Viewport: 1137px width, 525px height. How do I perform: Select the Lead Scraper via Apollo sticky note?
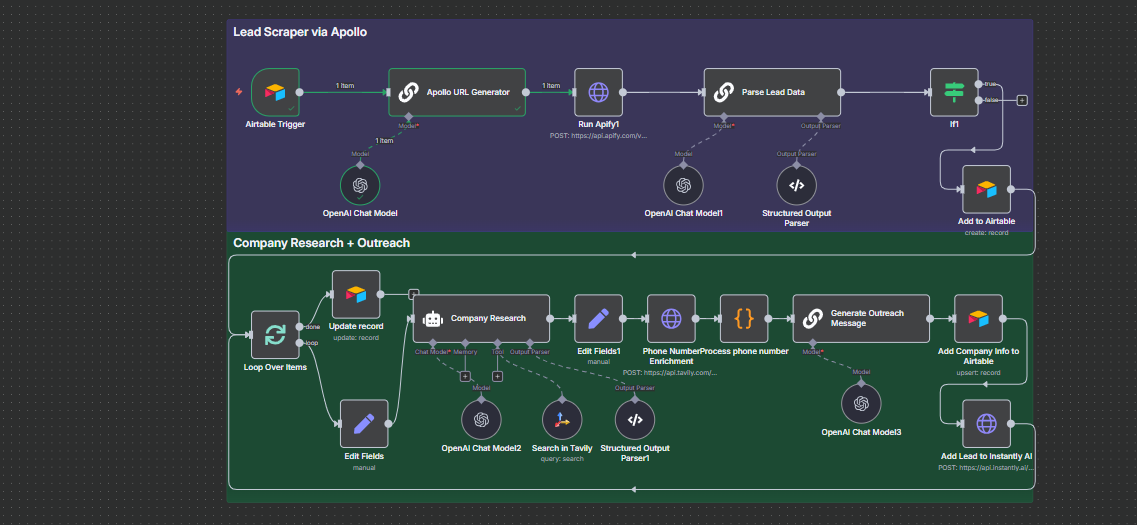click(300, 33)
